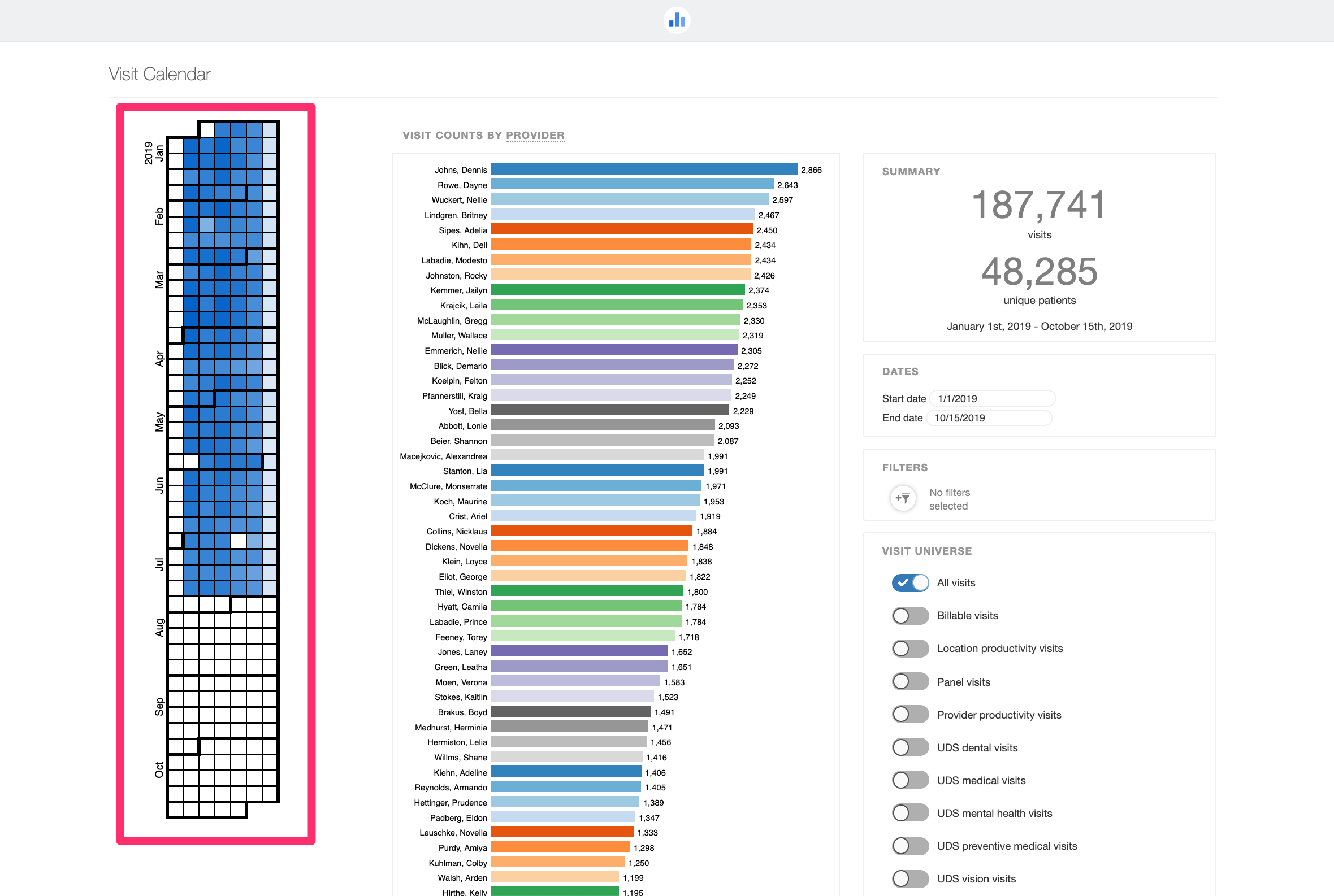Enable Provider productivity visits switch

click(x=909, y=714)
